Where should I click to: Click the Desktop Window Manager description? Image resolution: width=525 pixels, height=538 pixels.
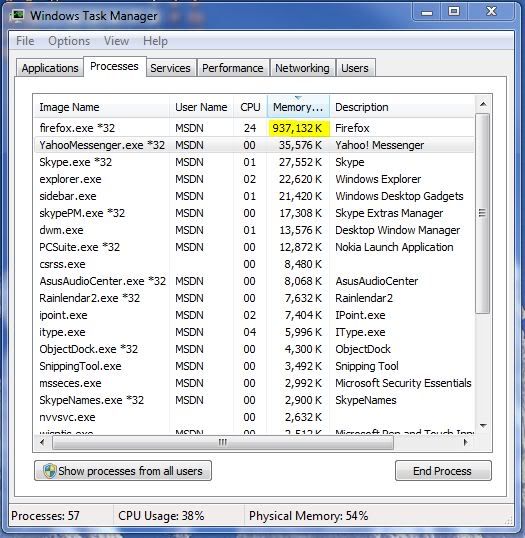coord(397,230)
